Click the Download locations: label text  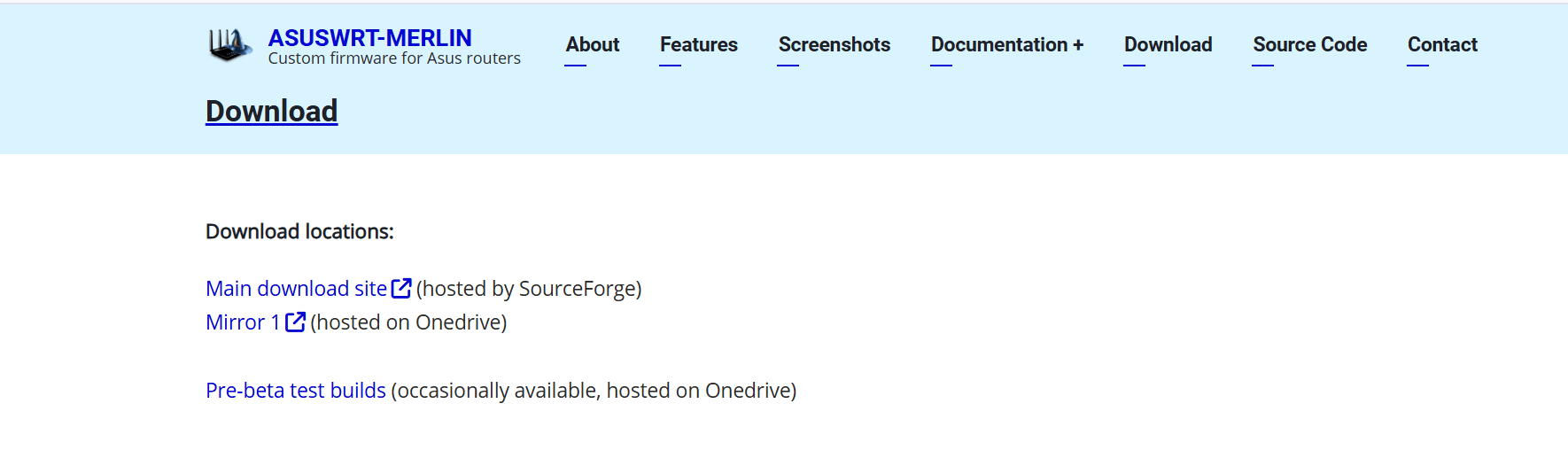(x=299, y=232)
